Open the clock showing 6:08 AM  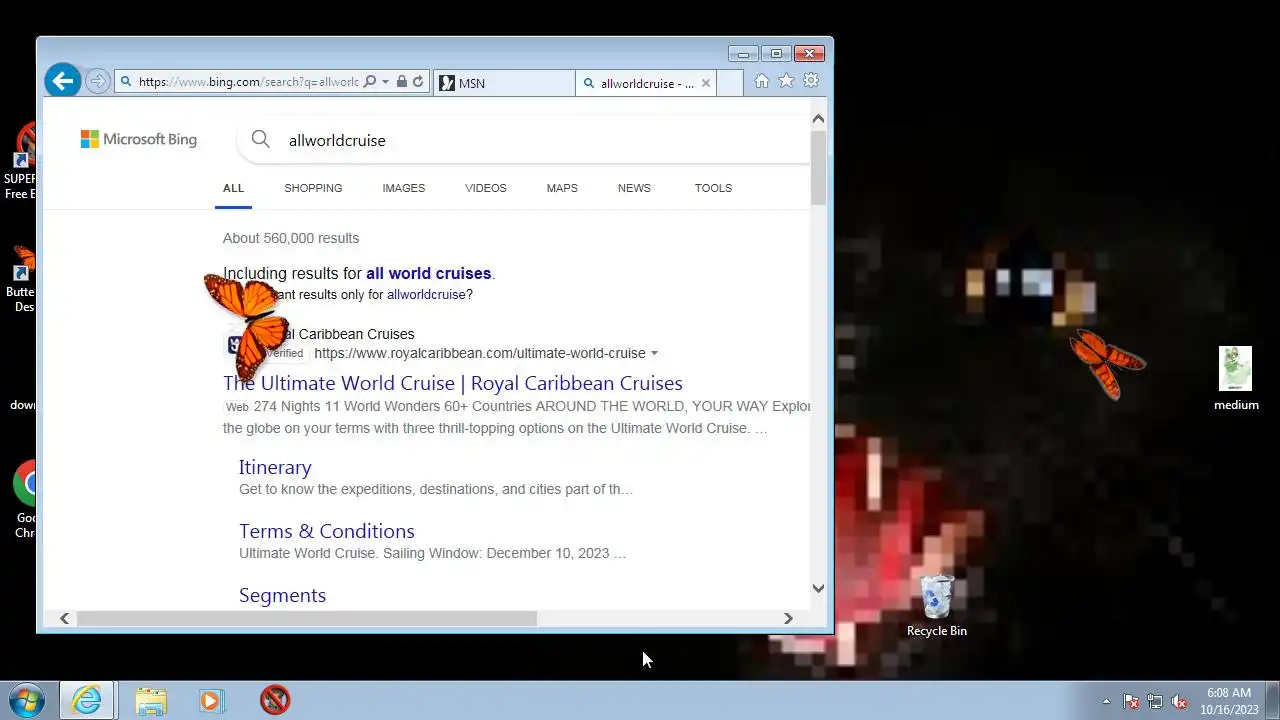click(1228, 700)
